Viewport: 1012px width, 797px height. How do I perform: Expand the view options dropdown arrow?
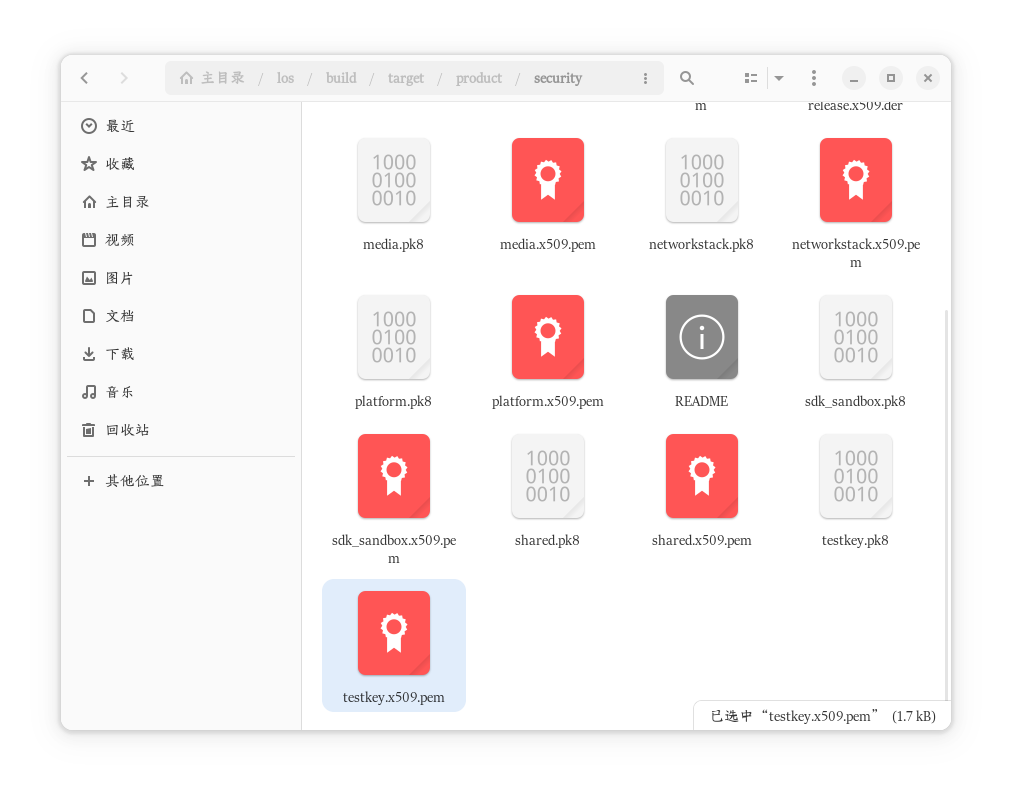pos(779,78)
